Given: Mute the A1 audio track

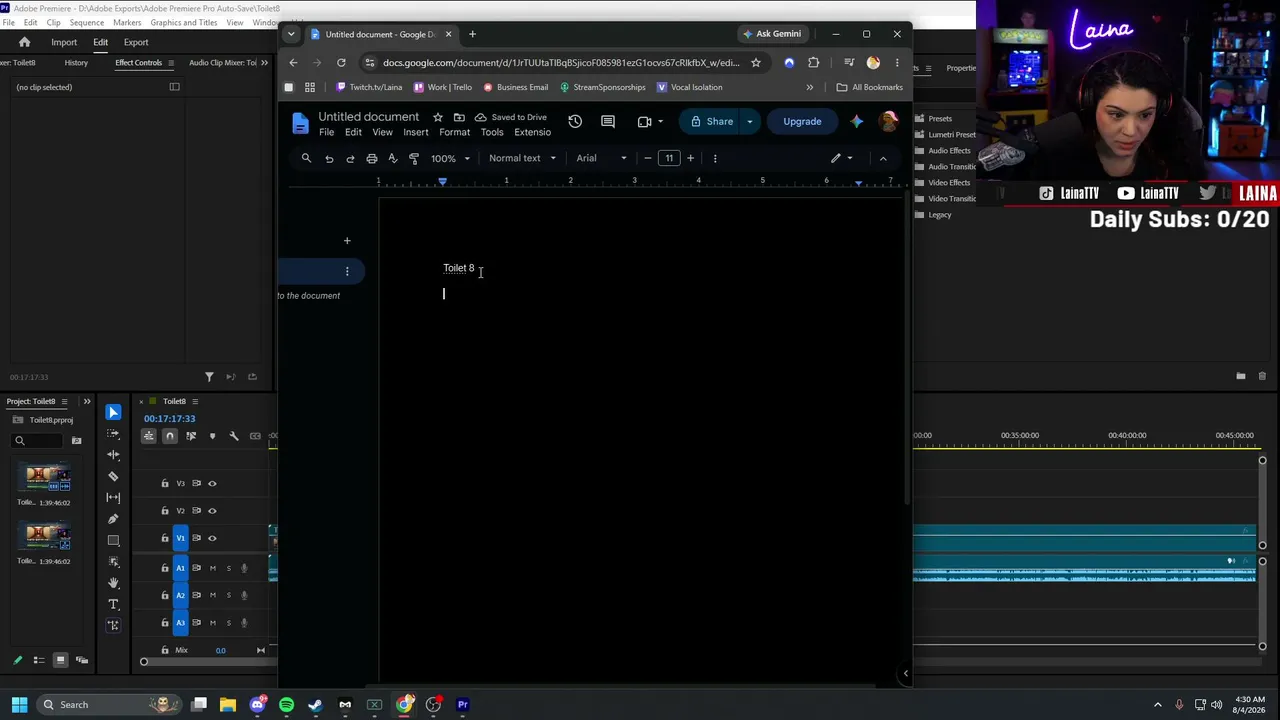Looking at the screenshot, I should click(212, 568).
